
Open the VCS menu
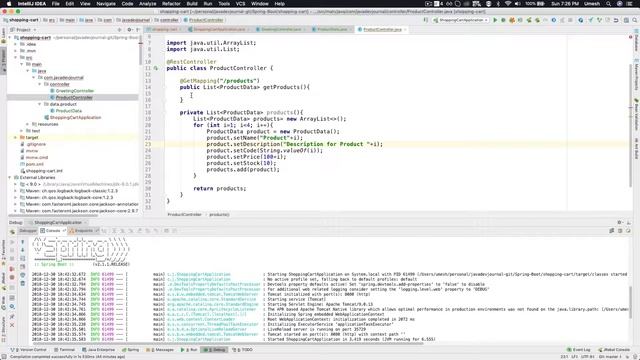click(240, 4)
